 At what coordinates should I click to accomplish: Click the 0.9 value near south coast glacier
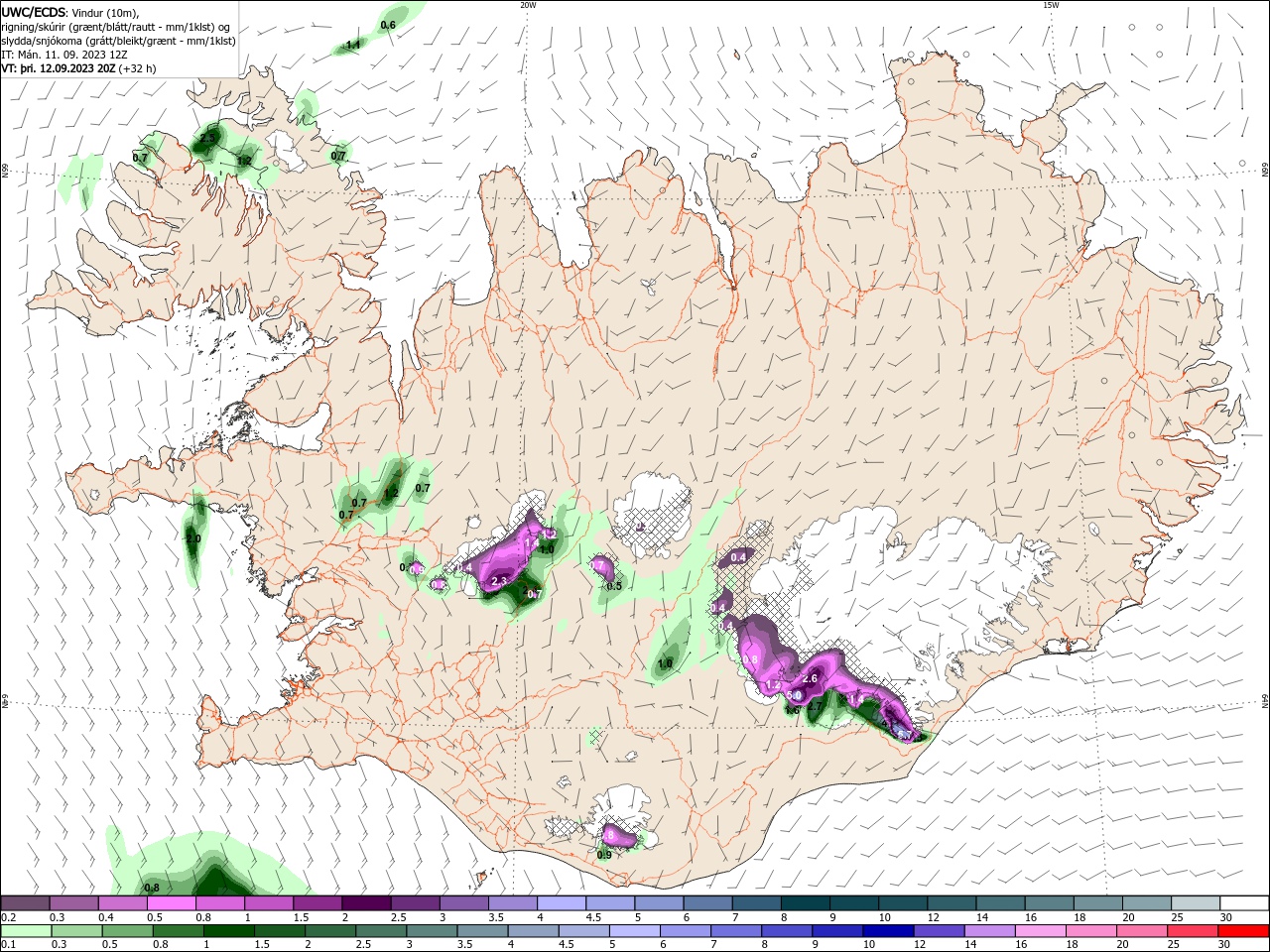coord(604,854)
